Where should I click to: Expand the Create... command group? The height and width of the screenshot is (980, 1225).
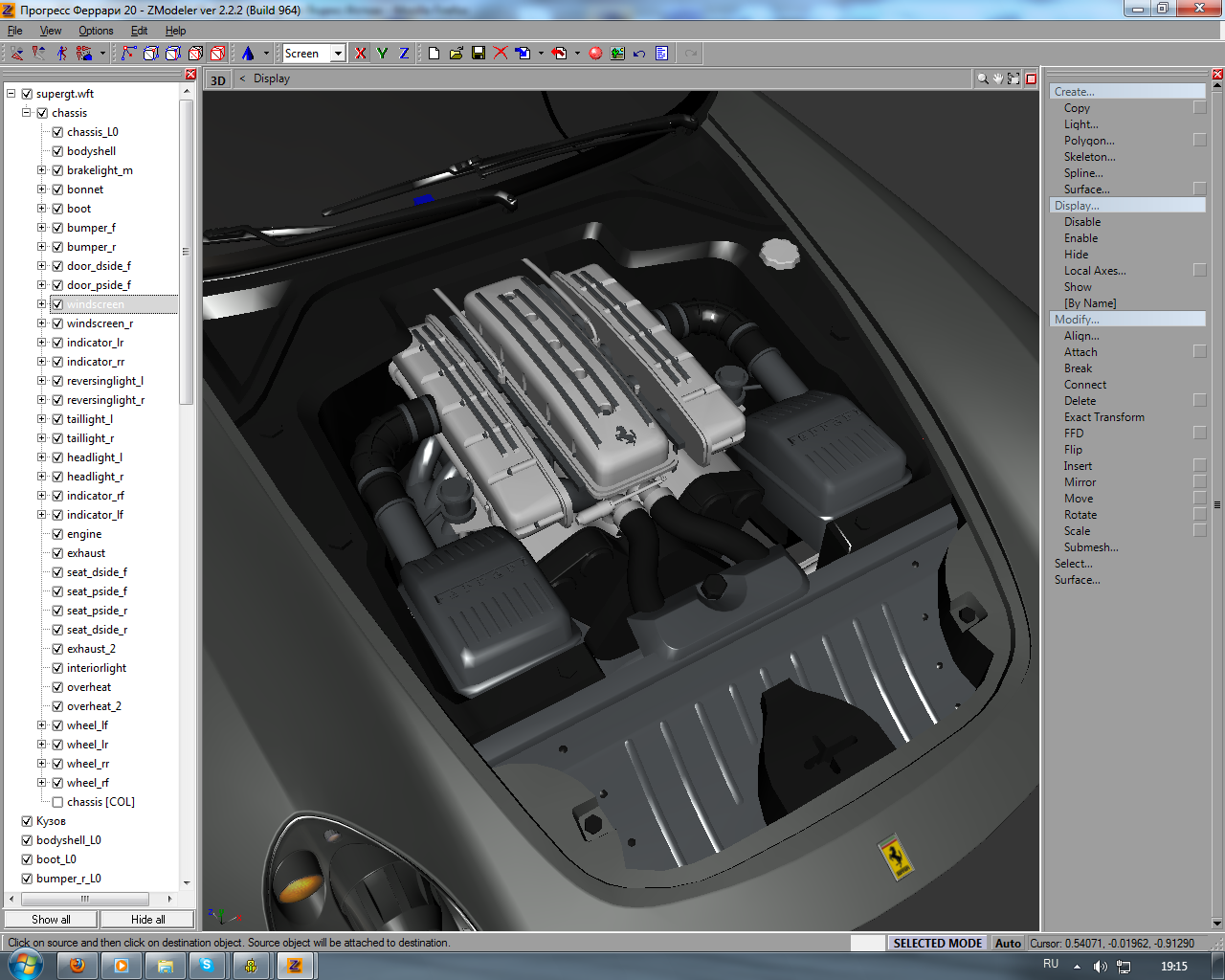click(x=1127, y=92)
